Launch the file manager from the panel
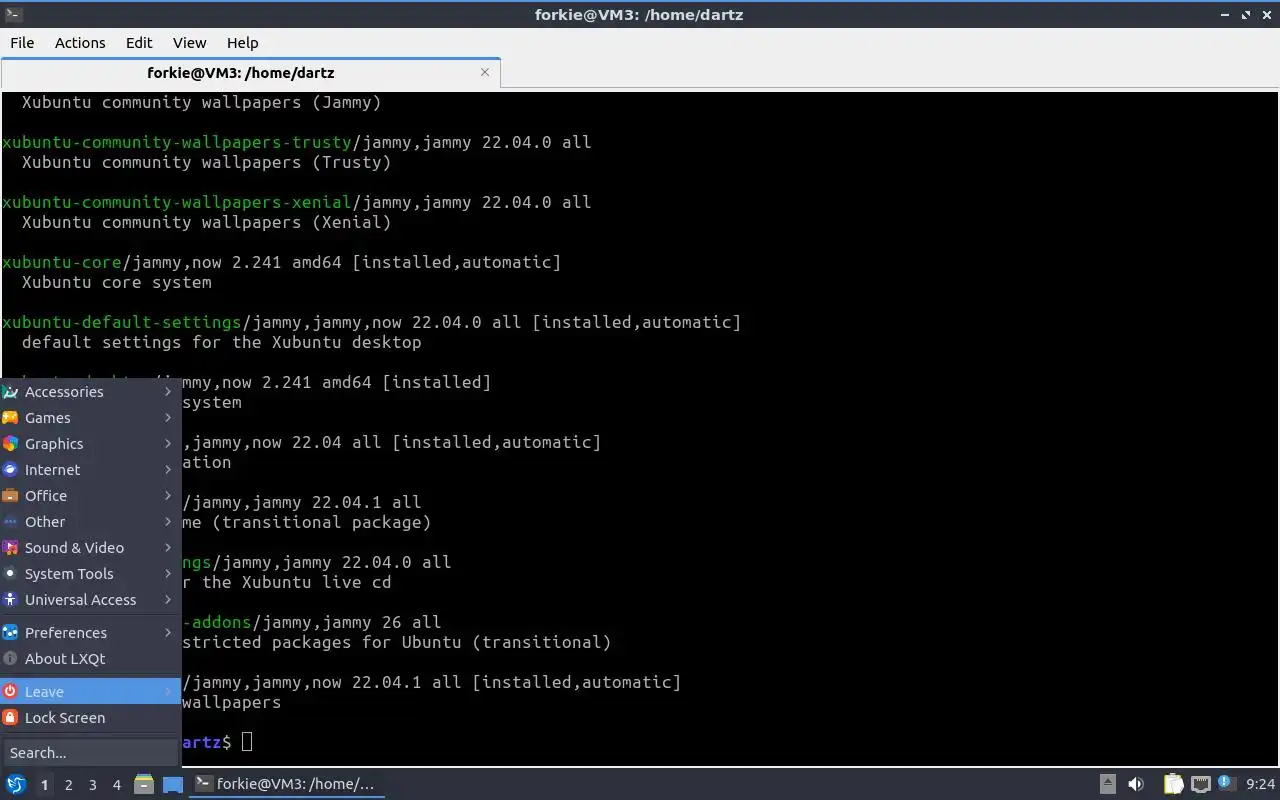Image resolution: width=1280 pixels, height=800 pixels. click(143, 784)
